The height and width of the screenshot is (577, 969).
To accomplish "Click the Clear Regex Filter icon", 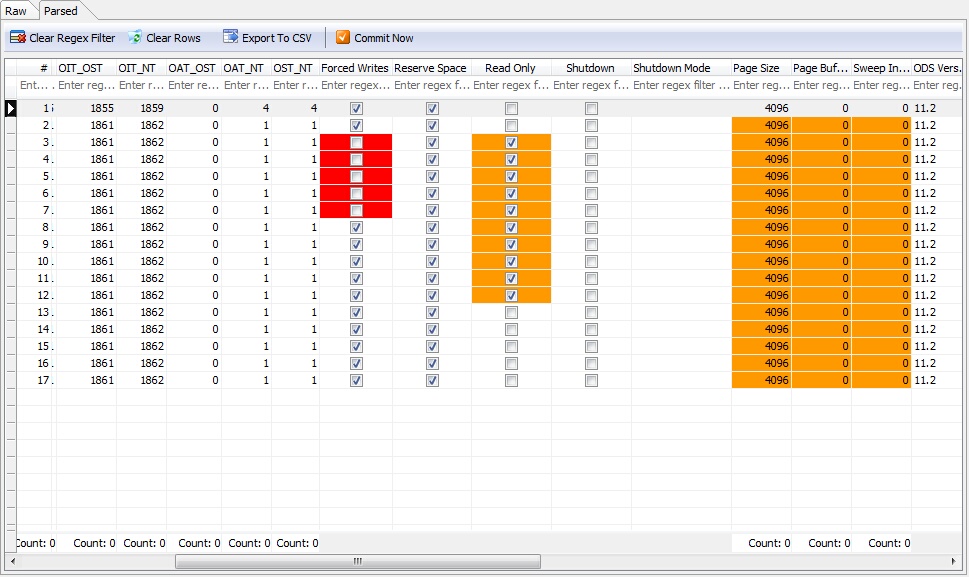I will coord(17,38).
